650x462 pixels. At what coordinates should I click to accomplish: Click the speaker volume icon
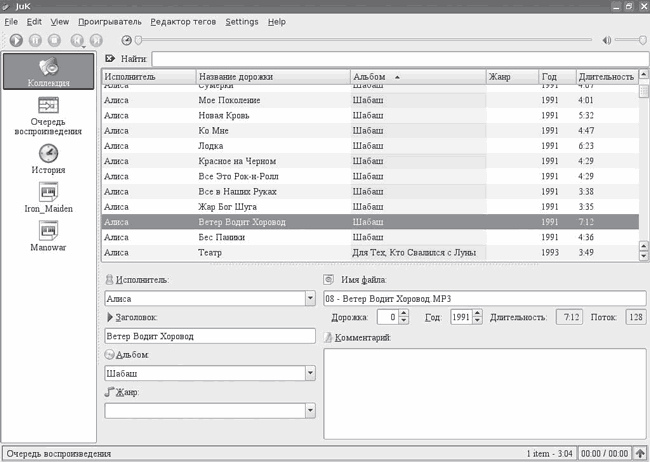606,40
